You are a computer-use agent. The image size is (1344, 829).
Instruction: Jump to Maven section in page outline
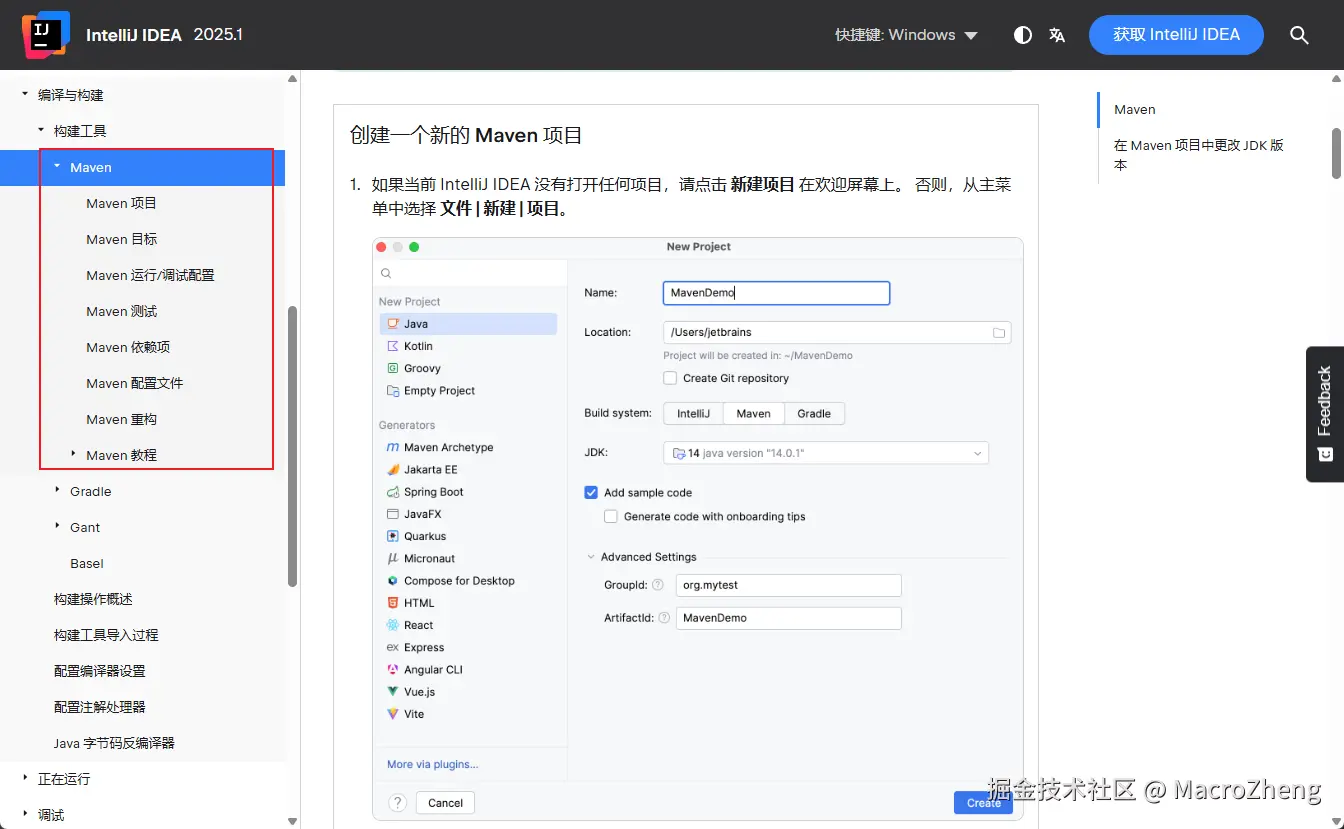click(1135, 110)
